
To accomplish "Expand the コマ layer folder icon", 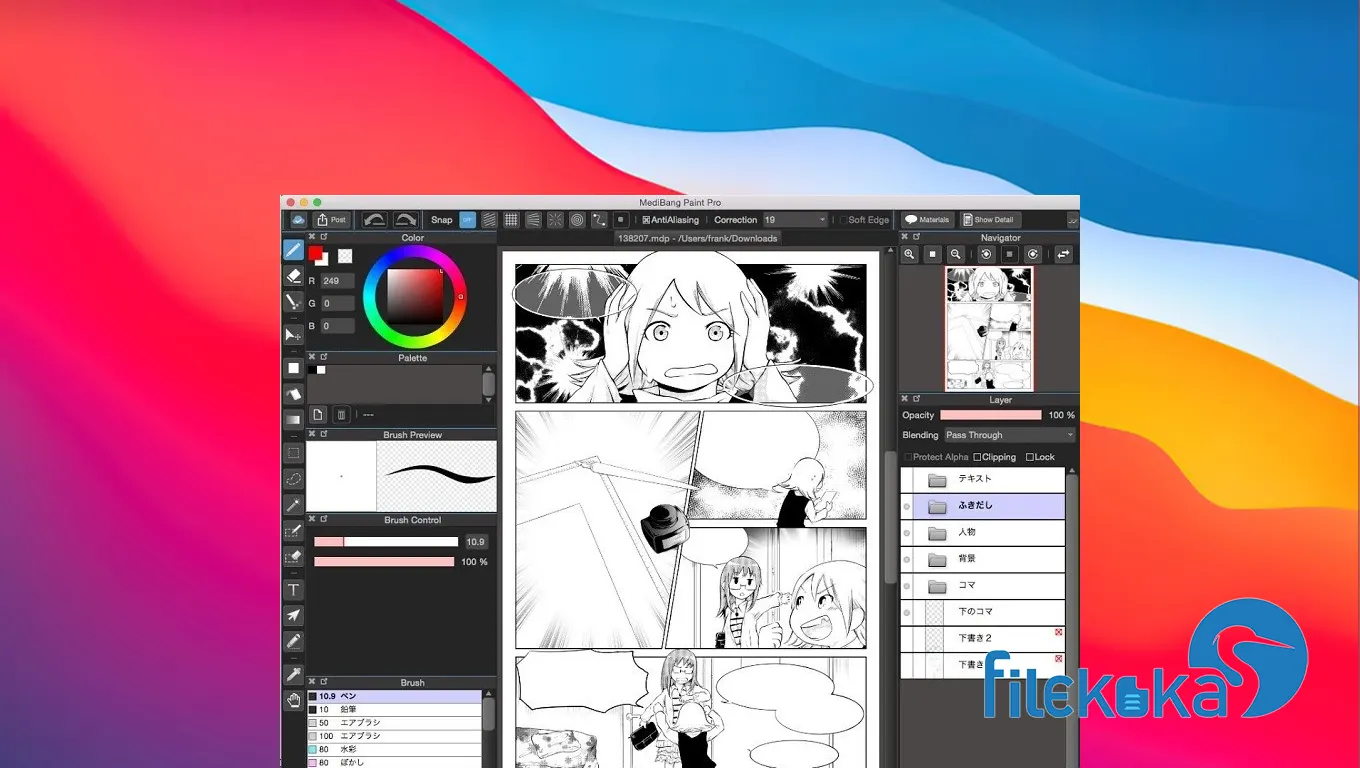I will tap(937, 586).
